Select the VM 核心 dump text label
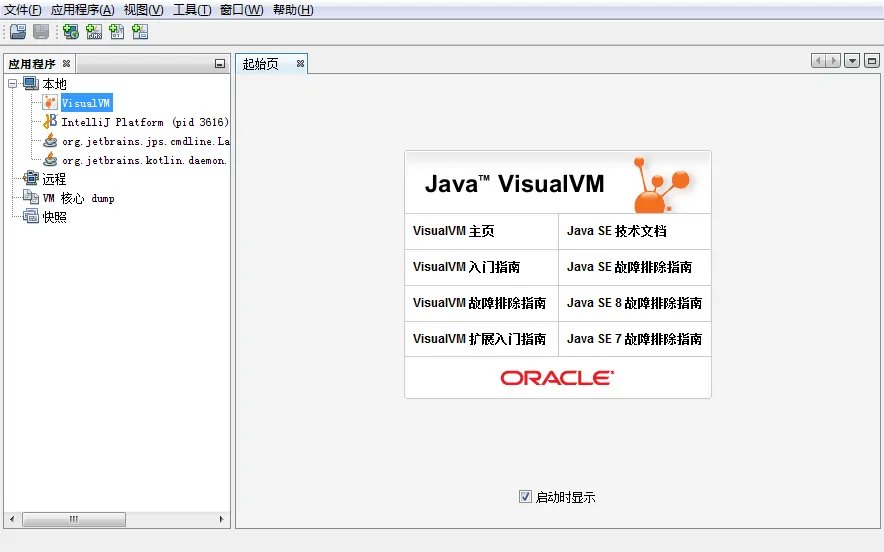The width and height of the screenshot is (884, 552). pyautogui.click(x=78, y=198)
